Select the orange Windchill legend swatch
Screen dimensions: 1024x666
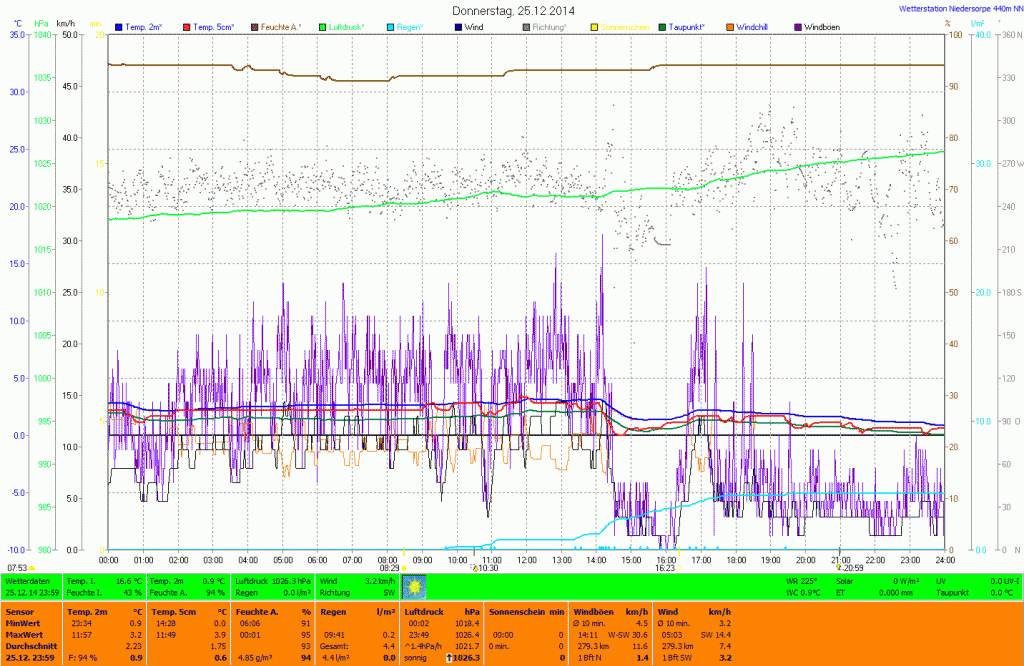coord(730,26)
